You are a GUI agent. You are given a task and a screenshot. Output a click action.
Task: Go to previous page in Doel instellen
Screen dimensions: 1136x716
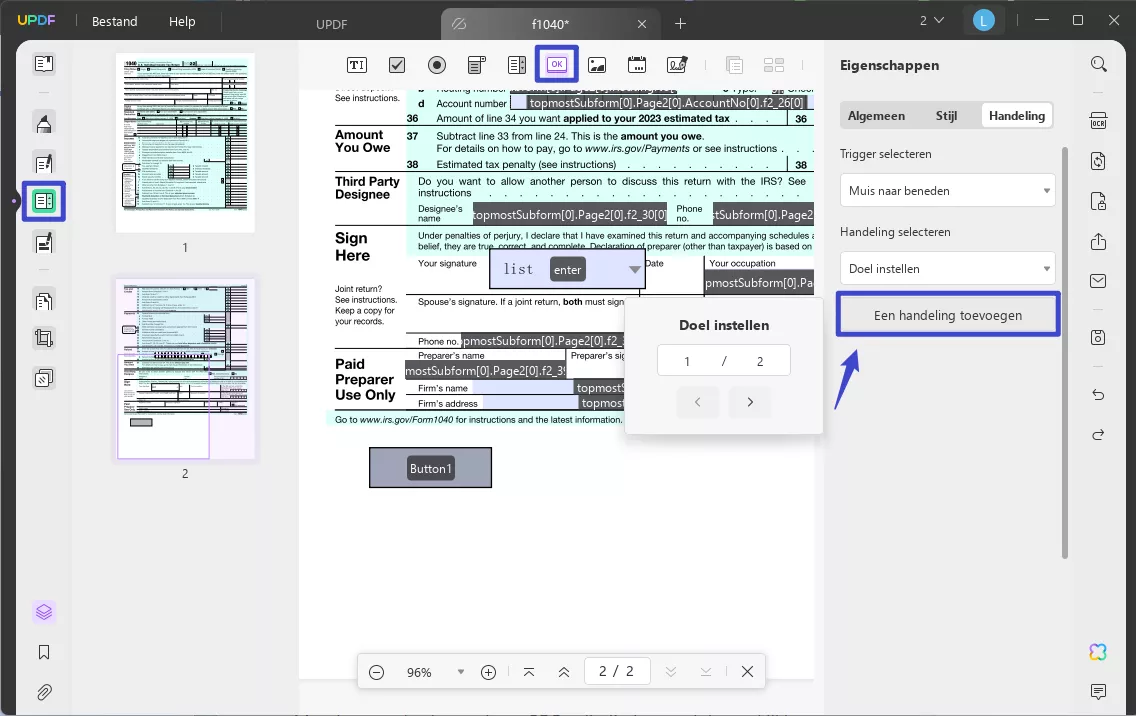click(698, 401)
